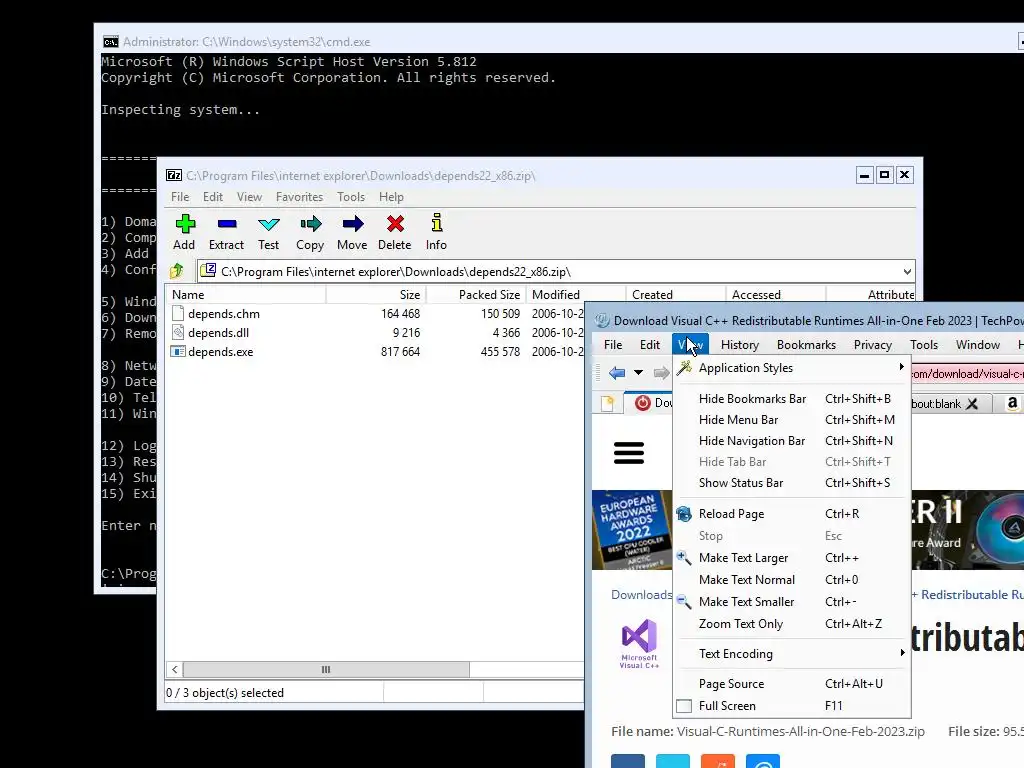This screenshot has height=768, width=1024.
Task: Click the Copy icon in 7-Zip
Action: pos(310,224)
